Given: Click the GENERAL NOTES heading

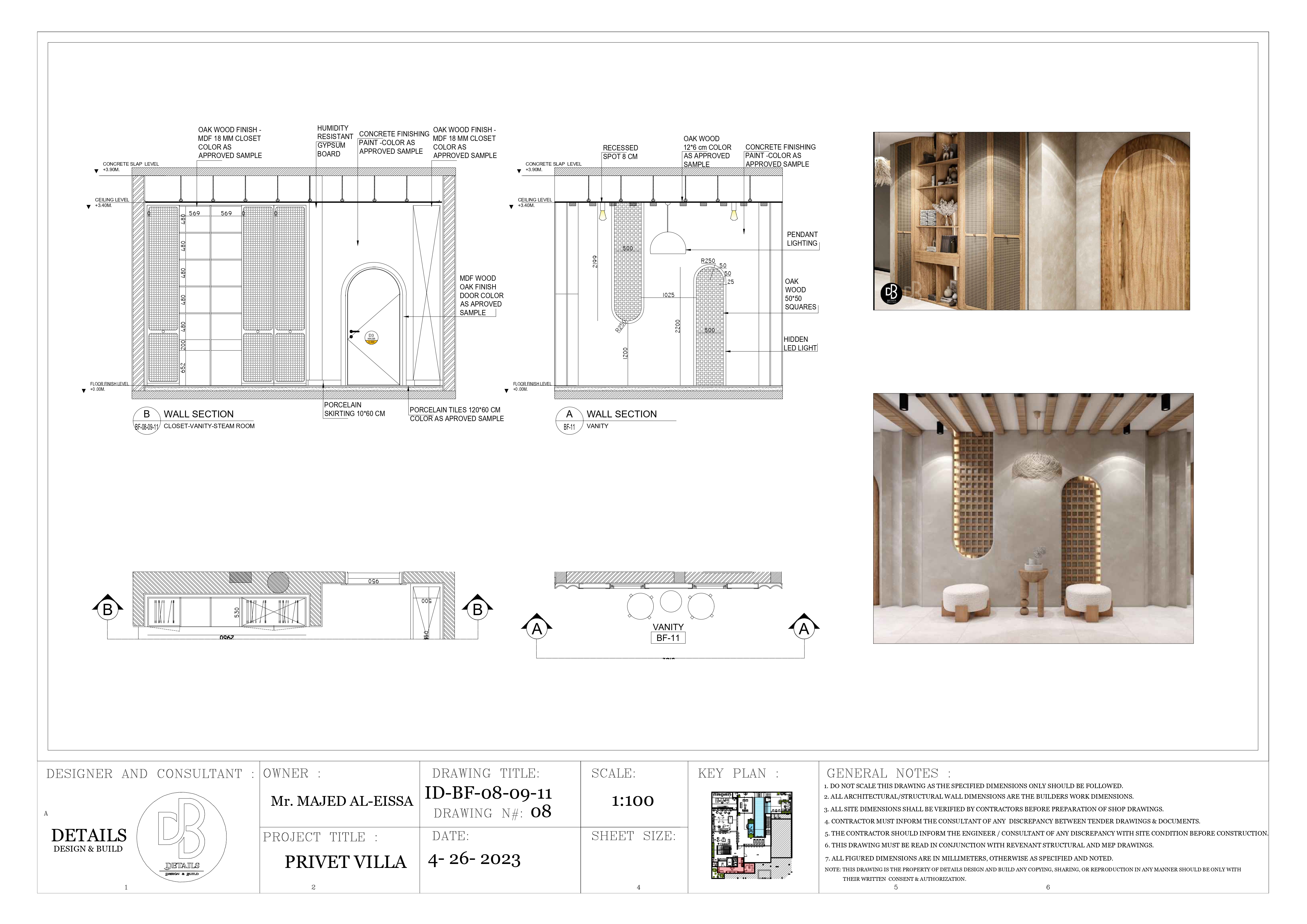Looking at the screenshot, I should pos(889,773).
